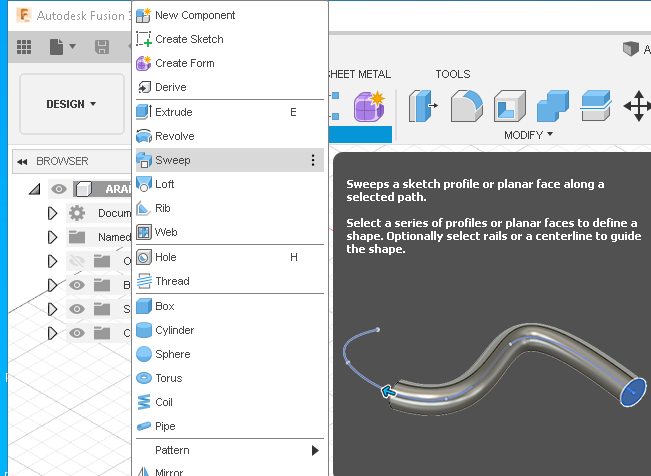The height and width of the screenshot is (476, 651).
Task: Select the root component cube icon
Action: pyautogui.click(x=83, y=189)
